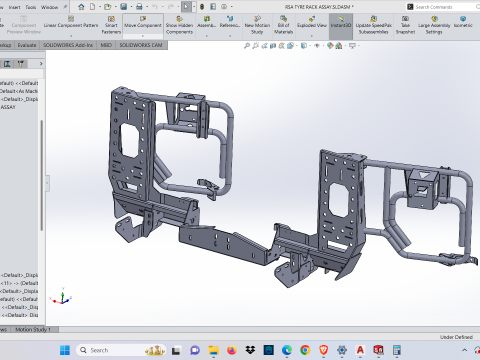Open Dropbox from the taskbar
The image size is (480, 360).
pyautogui.click(x=250, y=350)
